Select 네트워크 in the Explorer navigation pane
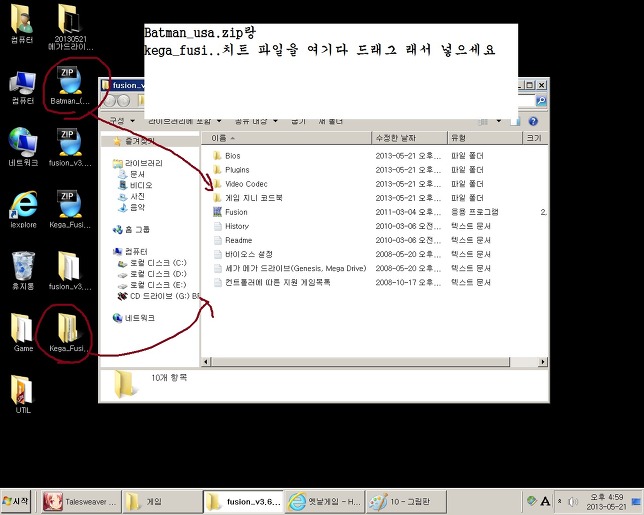The image size is (644, 515). (134, 318)
